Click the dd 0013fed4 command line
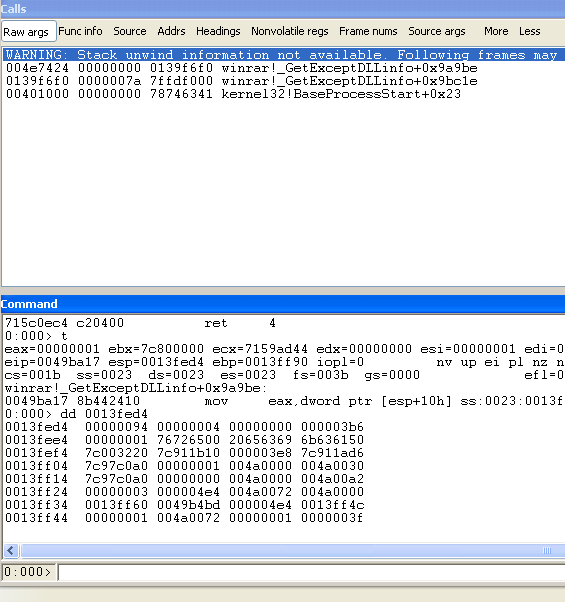565x602 pixels. [76, 414]
